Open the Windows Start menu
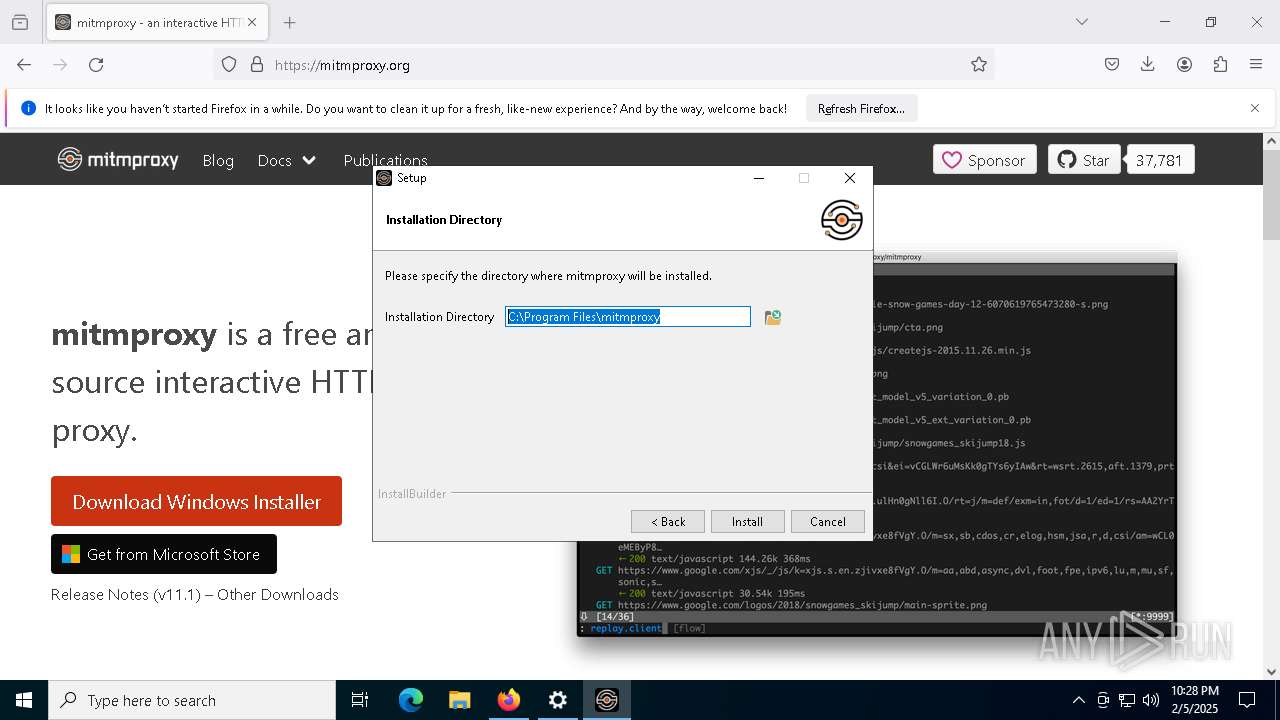The image size is (1280, 720). (x=24, y=700)
